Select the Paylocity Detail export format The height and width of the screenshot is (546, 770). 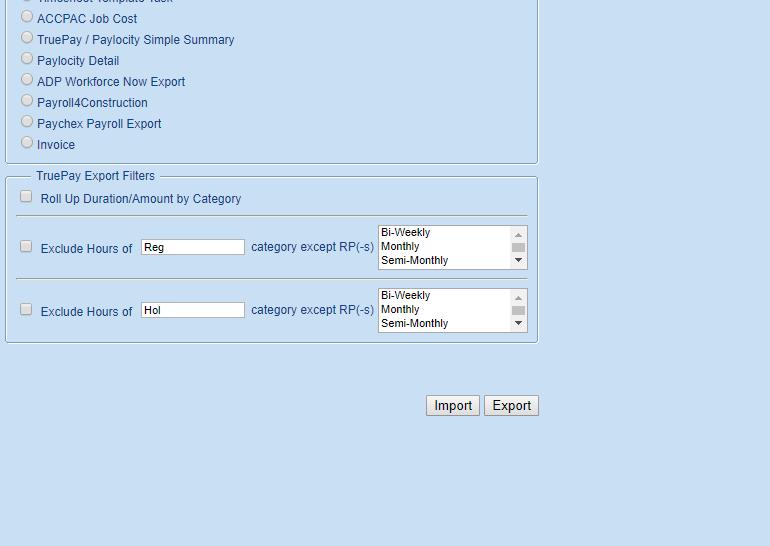[27, 59]
